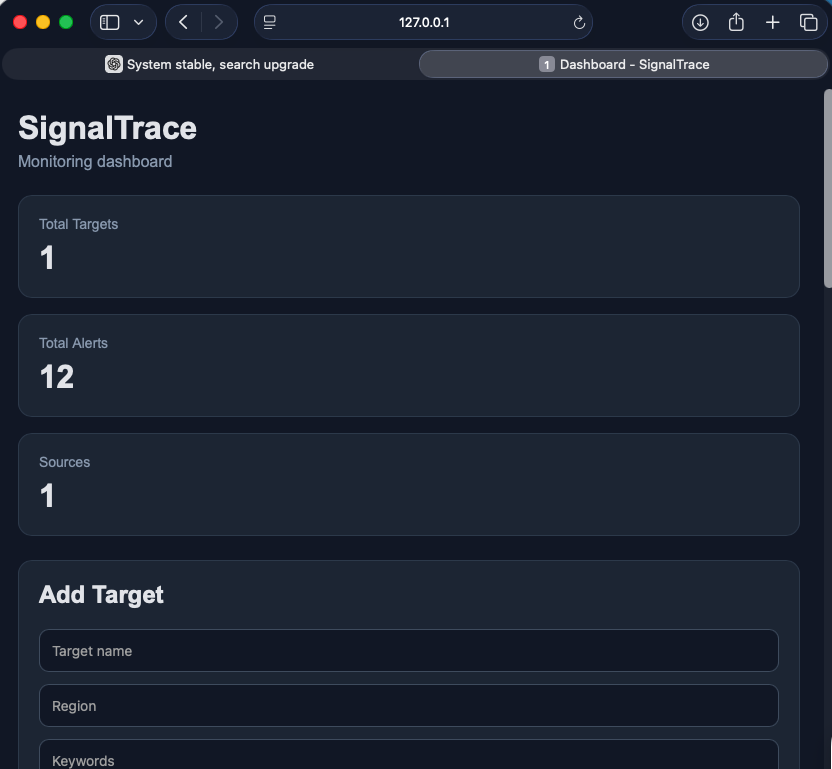Click the 127.0.0.1 address bar
The image size is (832, 769).
pos(423,22)
